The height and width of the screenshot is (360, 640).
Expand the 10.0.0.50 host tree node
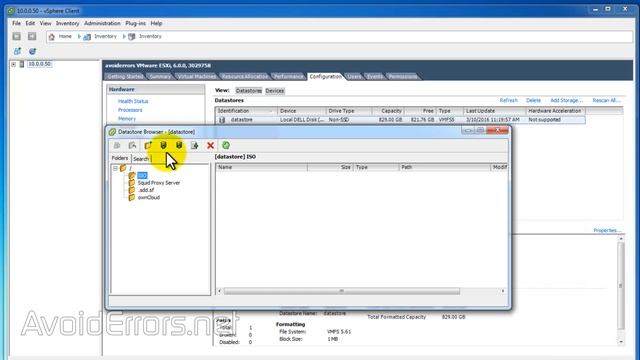[13, 64]
